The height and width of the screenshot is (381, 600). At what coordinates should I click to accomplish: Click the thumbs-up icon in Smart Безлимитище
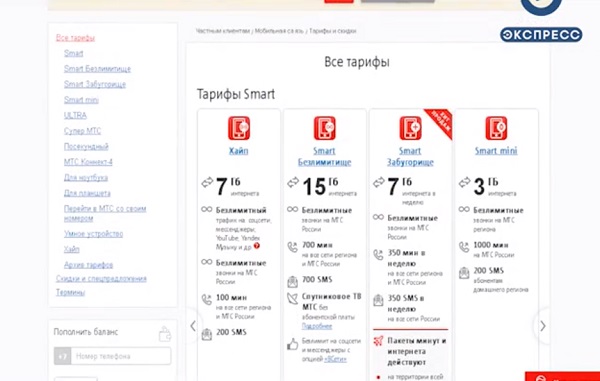point(292,344)
